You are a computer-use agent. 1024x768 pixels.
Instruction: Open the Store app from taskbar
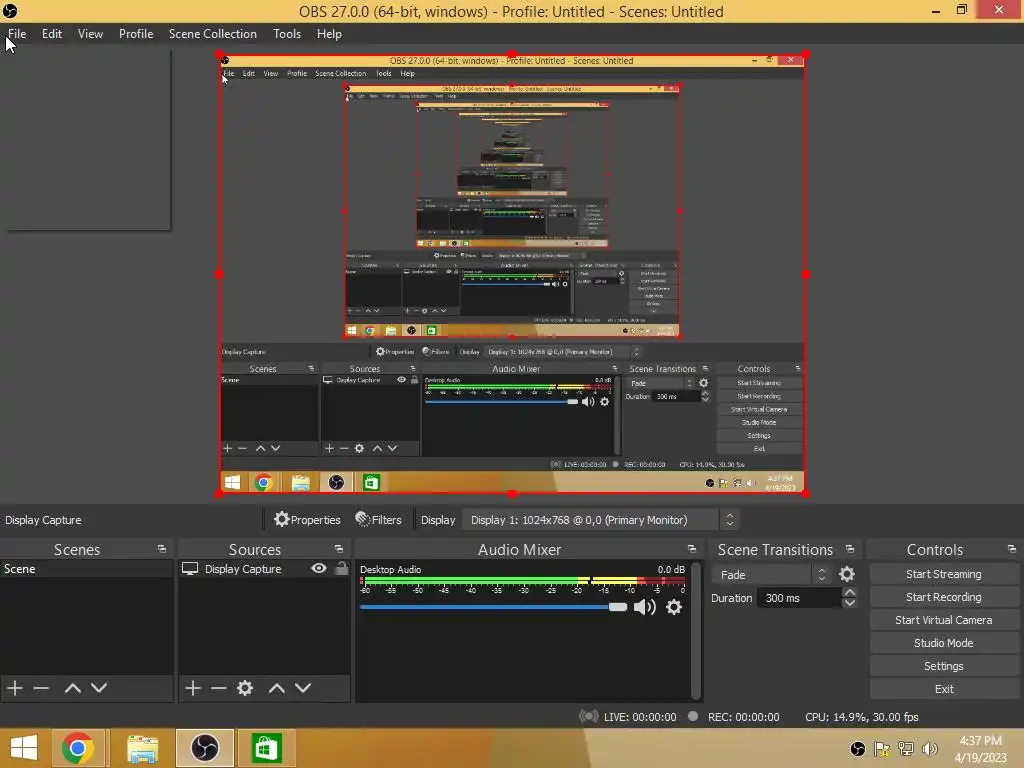(265, 748)
